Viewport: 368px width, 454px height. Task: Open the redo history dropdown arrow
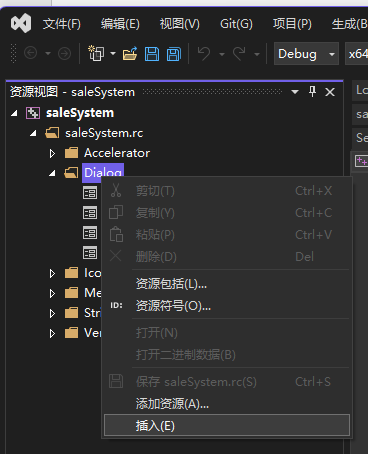[x=257, y=54]
